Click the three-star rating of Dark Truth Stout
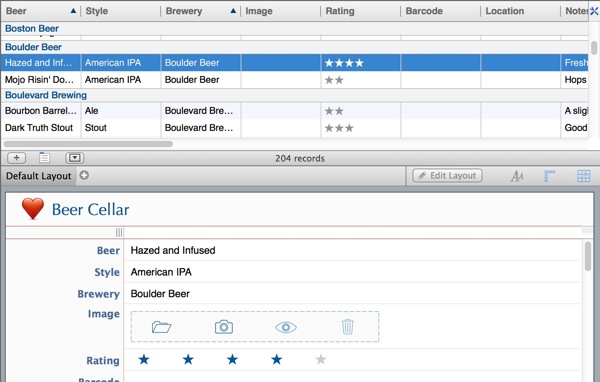The width and height of the screenshot is (600, 382). (339, 128)
